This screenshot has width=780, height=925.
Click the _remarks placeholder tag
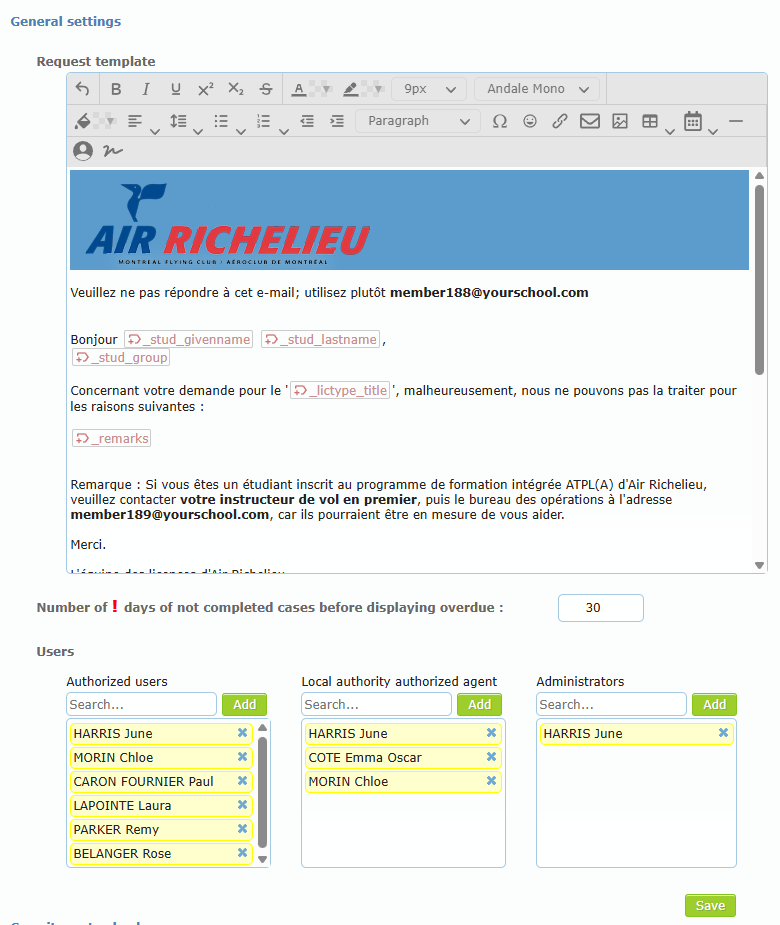point(112,438)
